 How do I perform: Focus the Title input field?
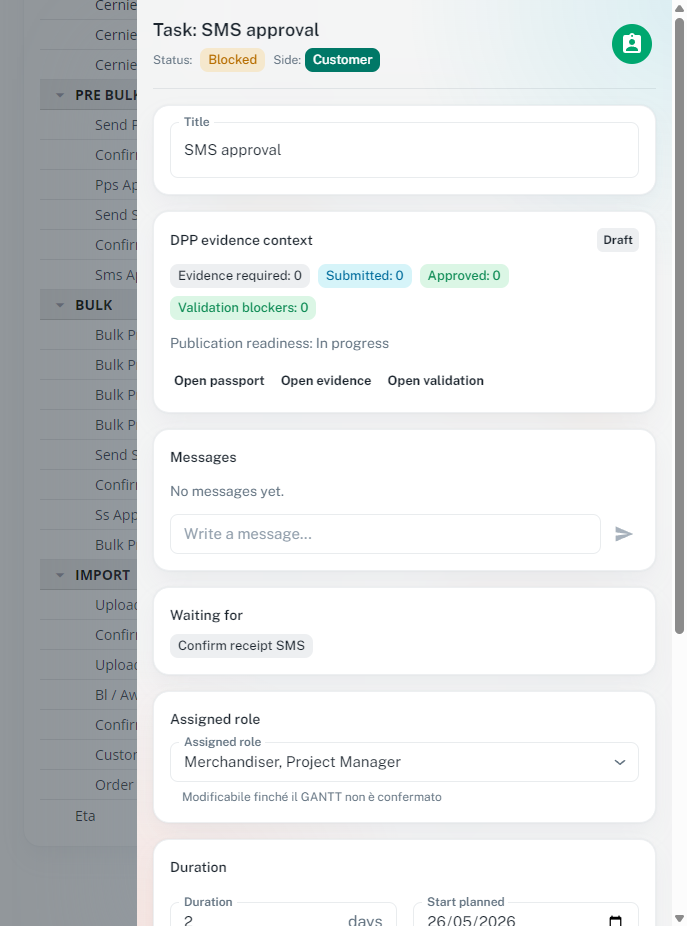pyautogui.click(x=404, y=150)
